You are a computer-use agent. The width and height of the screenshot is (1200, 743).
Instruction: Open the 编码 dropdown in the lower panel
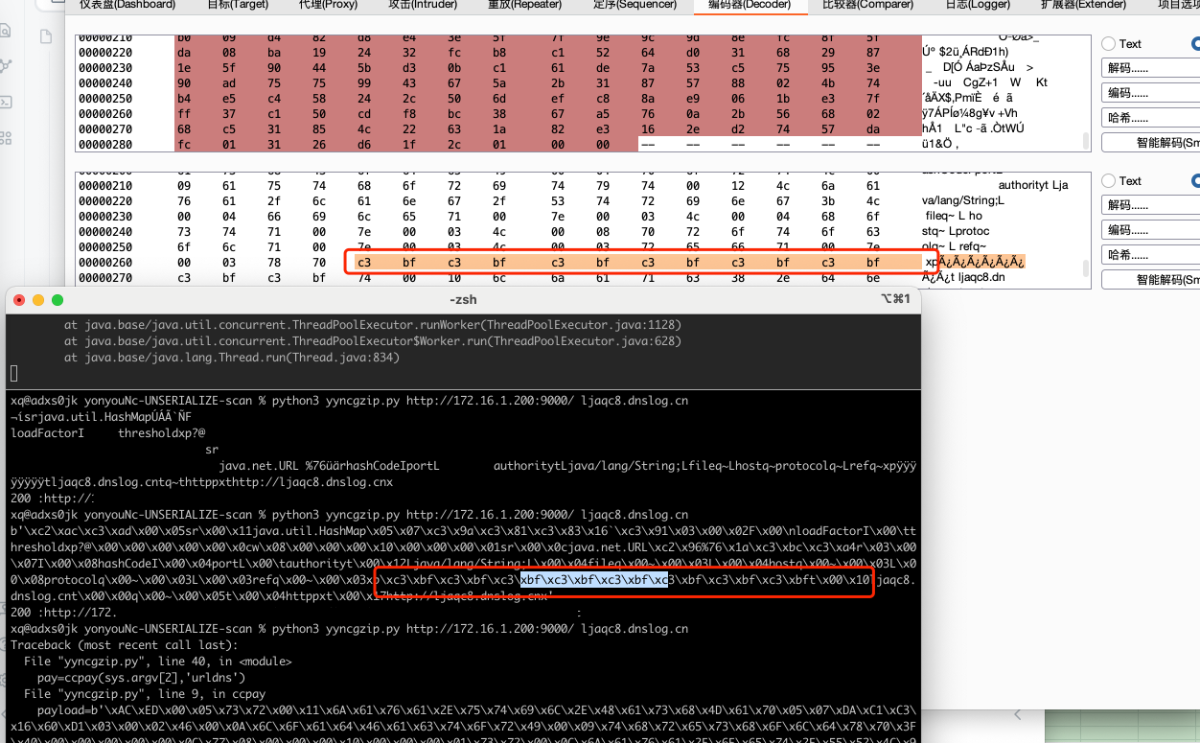(1150, 230)
